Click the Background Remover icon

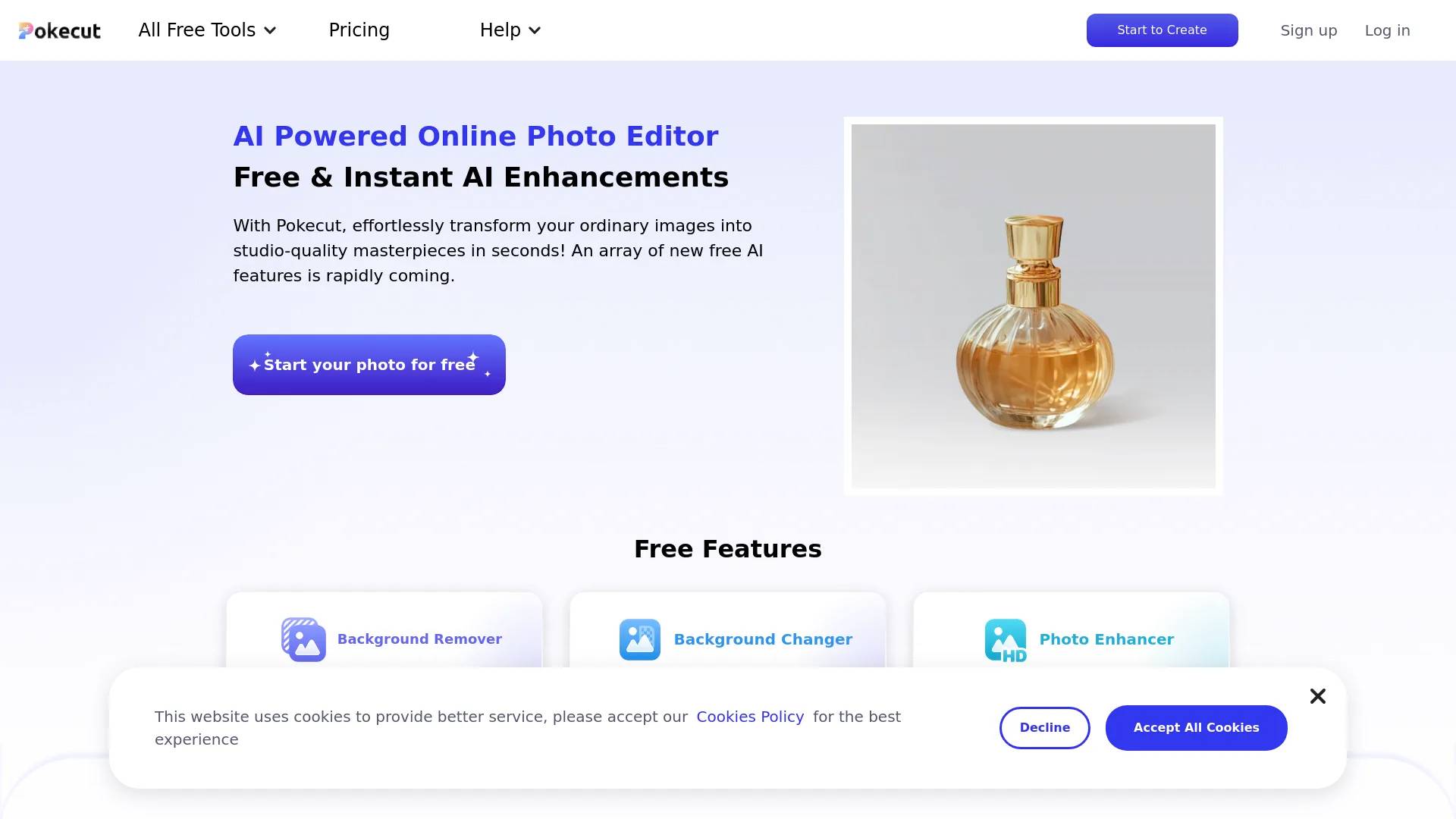[302, 638]
